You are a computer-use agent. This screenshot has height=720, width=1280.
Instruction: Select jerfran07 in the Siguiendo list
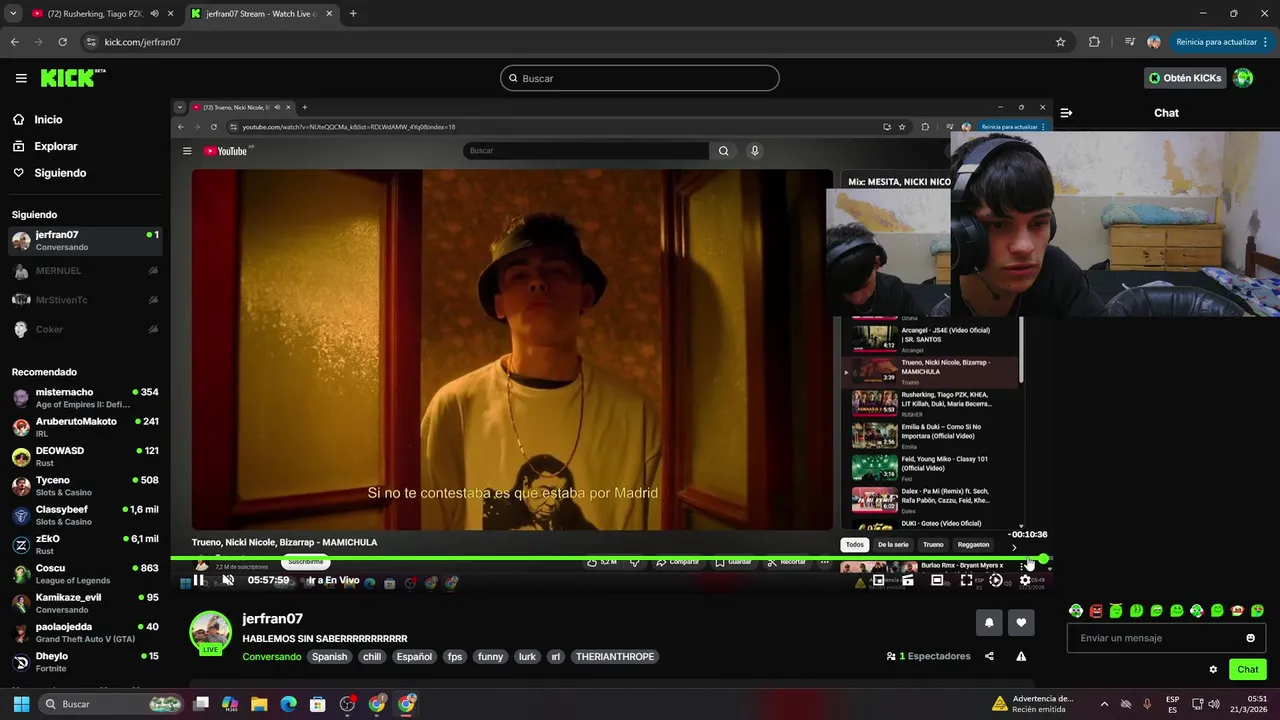tap(85, 240)
